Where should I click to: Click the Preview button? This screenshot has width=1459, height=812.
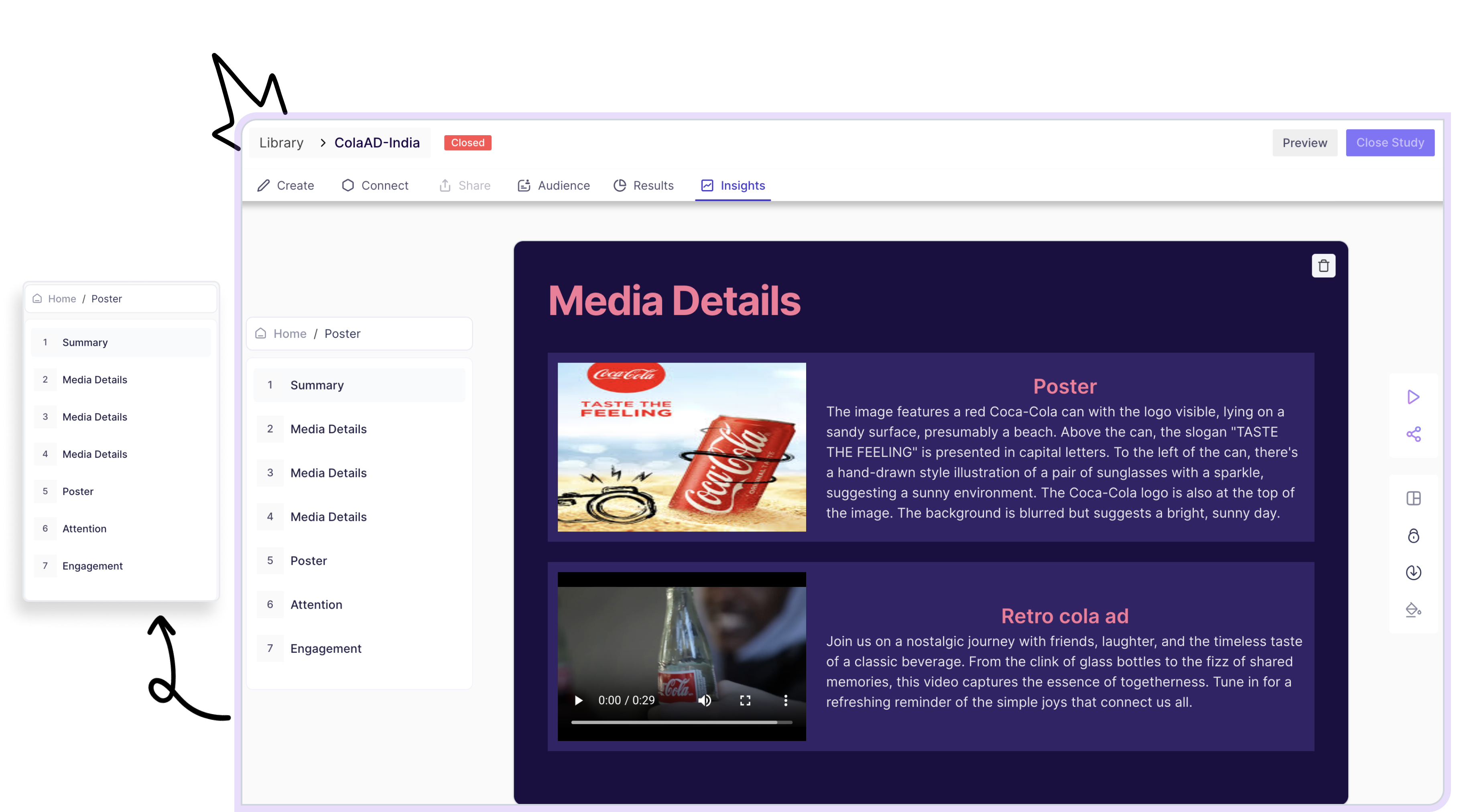1305,143
